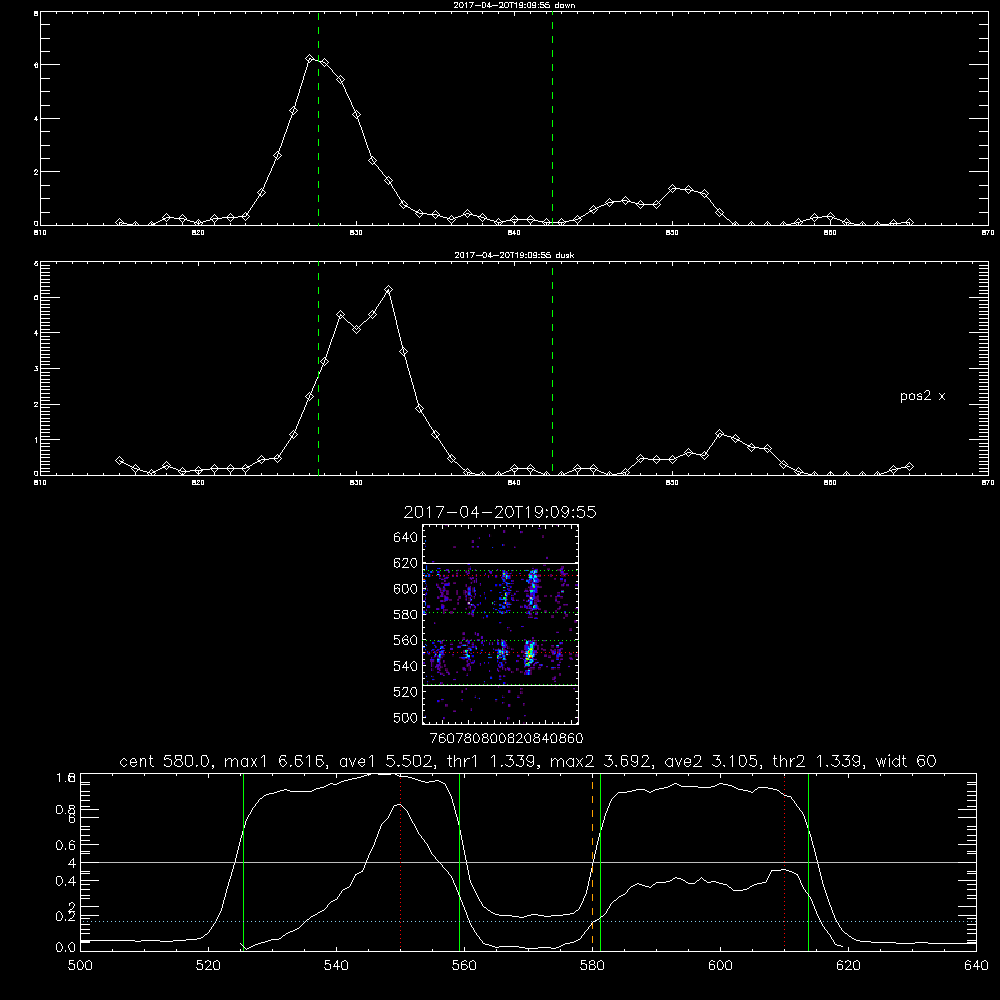The height and width of the screenshot is (1000, 1000).
Task: Click the '2017-04-20T19:09:55 dusk' plot title
Action: click(515, 255)
